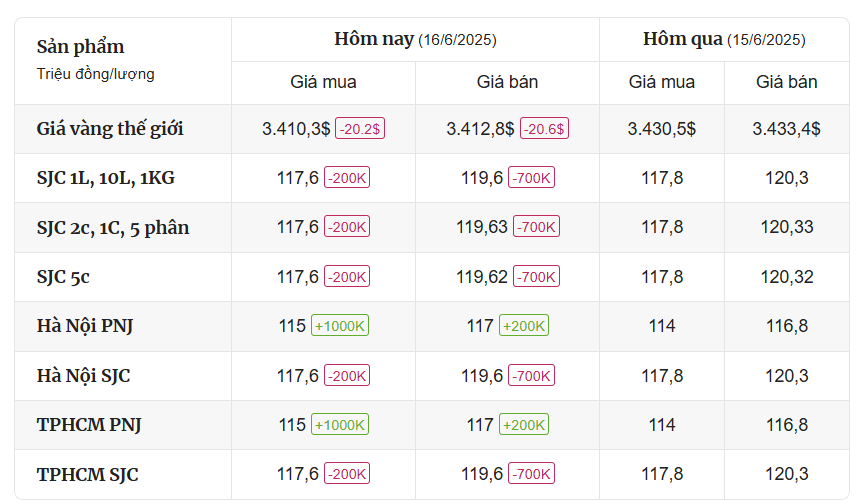Click the Hà Nội SJC row label

tap(83, 376)
